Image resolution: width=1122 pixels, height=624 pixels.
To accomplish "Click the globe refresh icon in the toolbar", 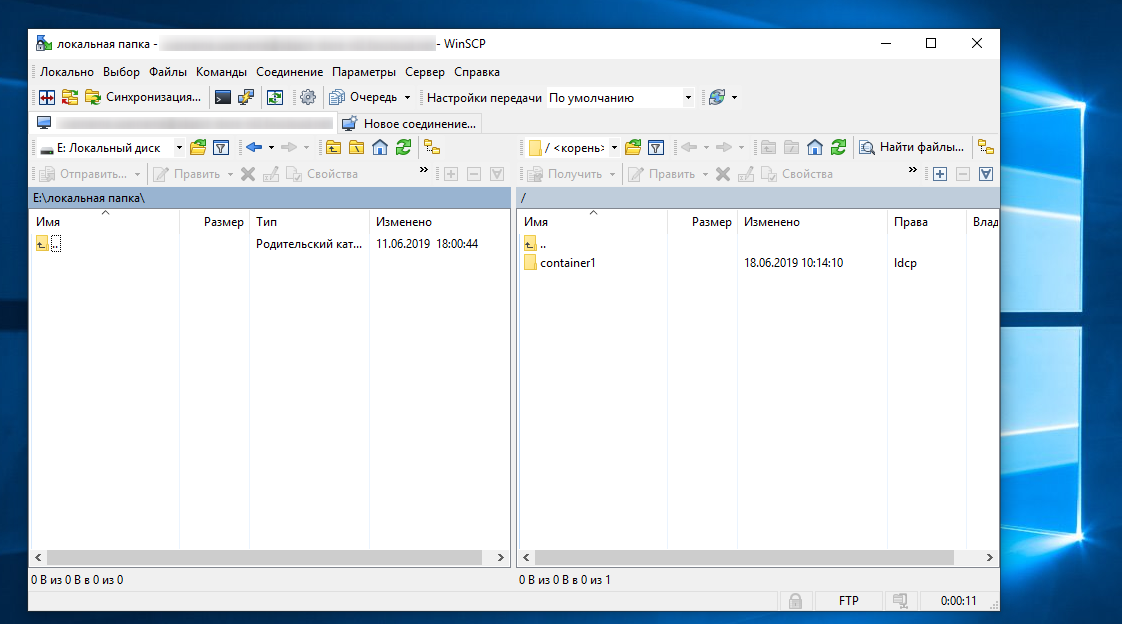I will (717, 97).
